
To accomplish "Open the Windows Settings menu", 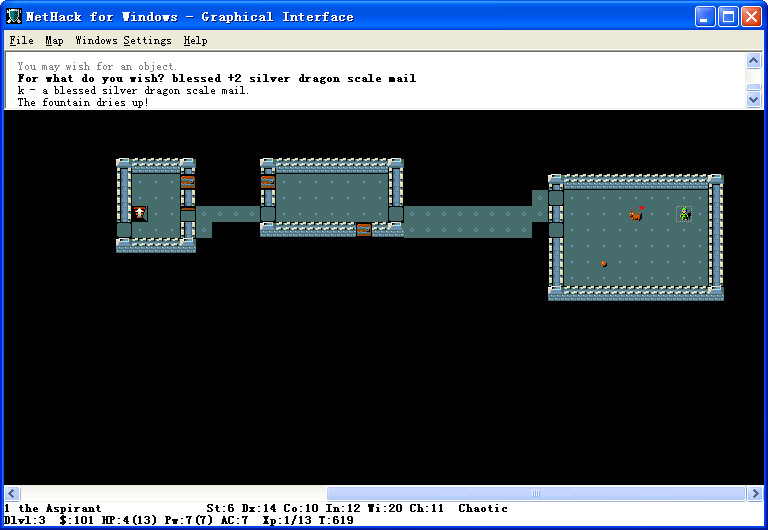I will point(123,41).
